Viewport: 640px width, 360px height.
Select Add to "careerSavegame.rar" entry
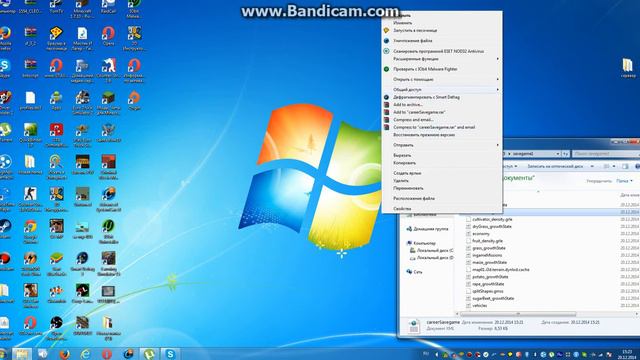(419, 112)
